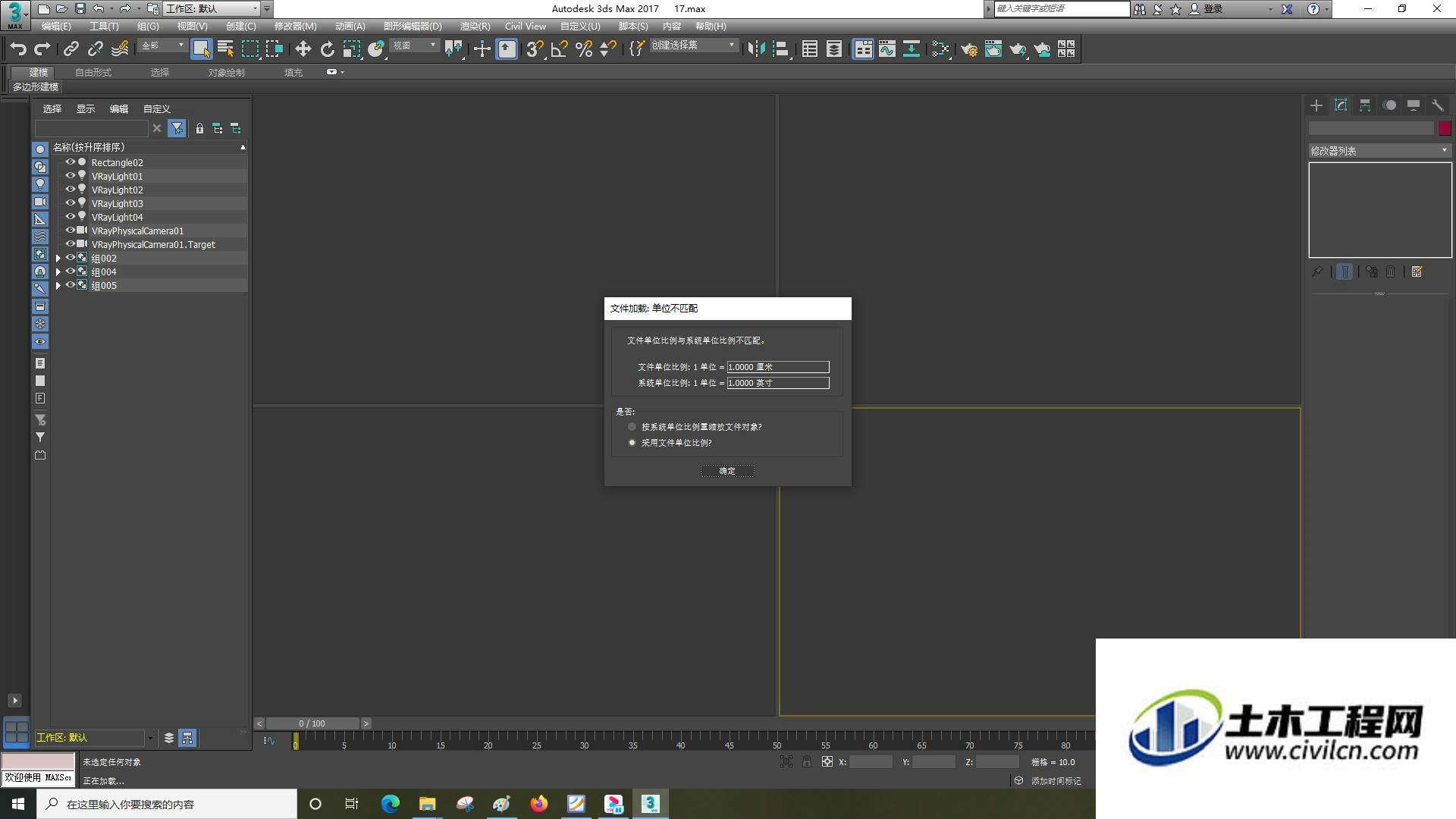Image resolution: width=1456 pixels, height=819 pixels.
Task: Open the 自定义 menu in scene explorer
Action: 157,109
